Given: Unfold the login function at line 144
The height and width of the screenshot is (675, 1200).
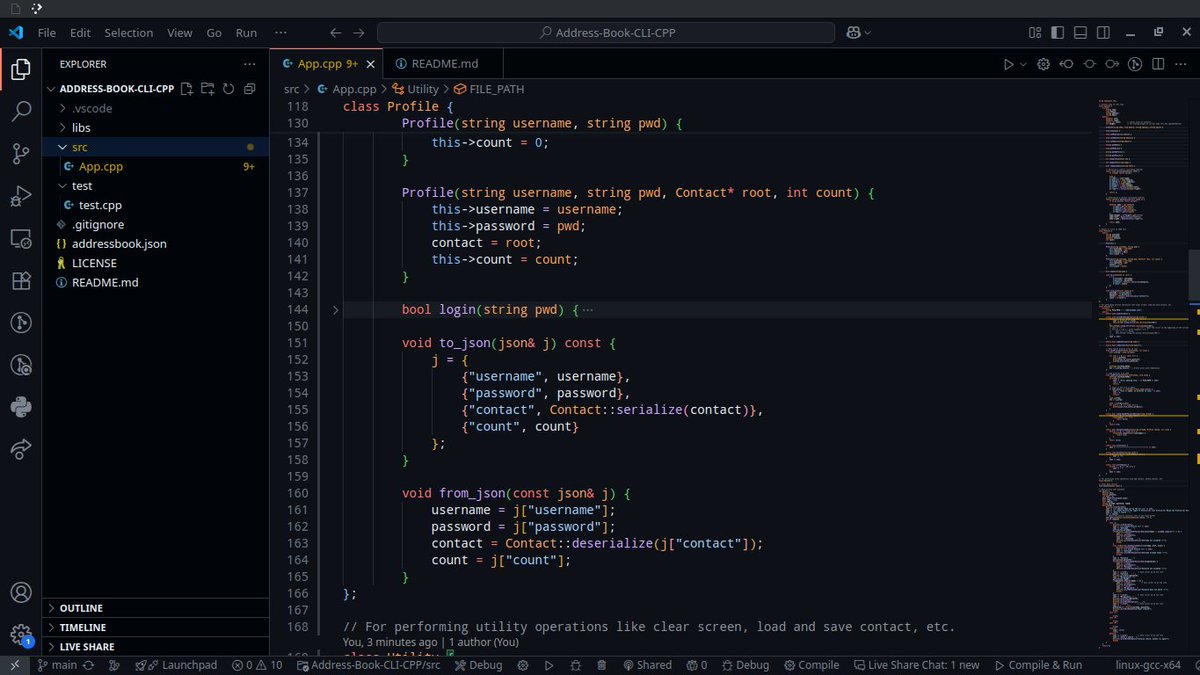Looking at the screenshot, I should coord(335,310).
